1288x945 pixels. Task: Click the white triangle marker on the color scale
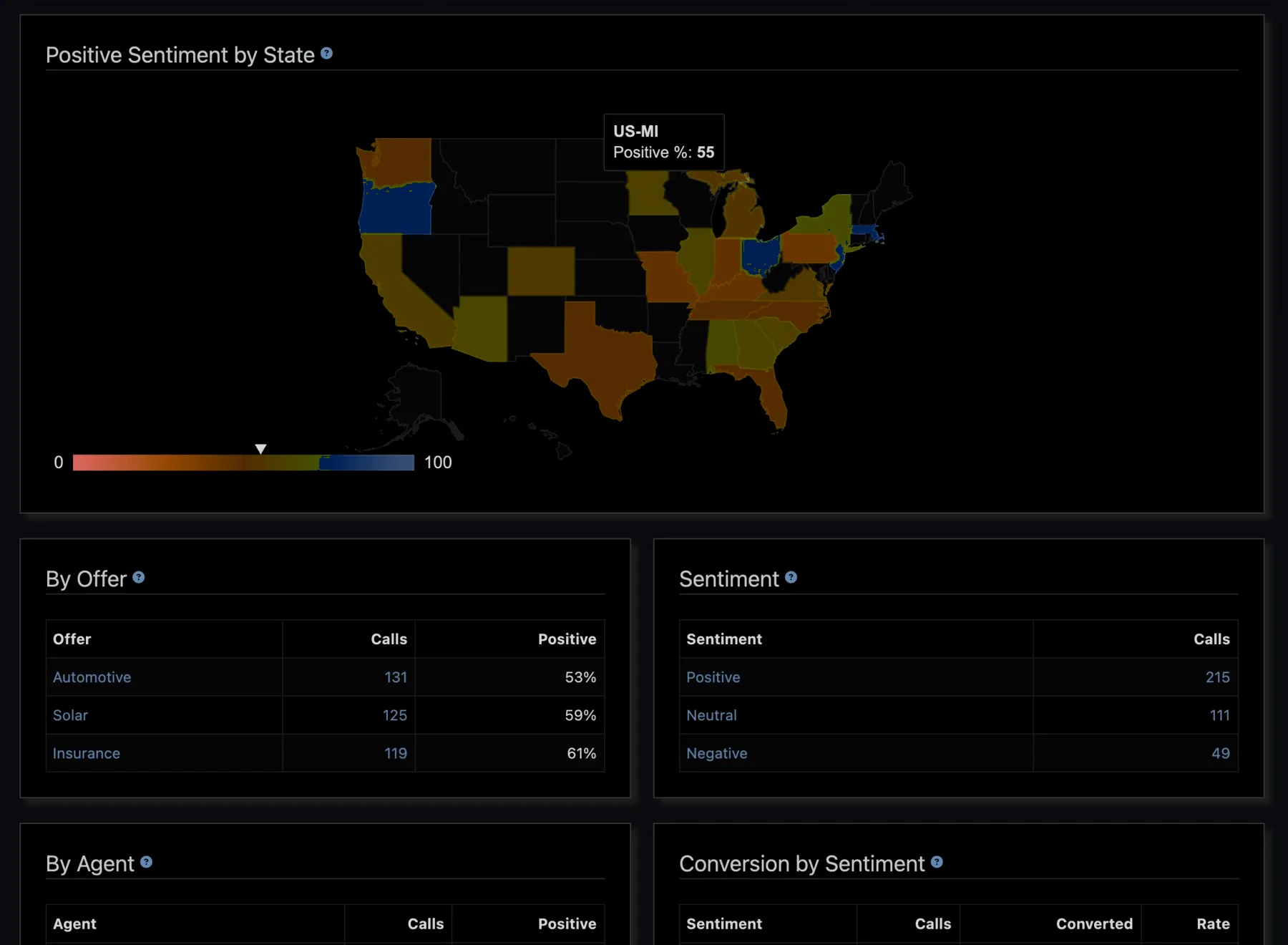point(260,449)
